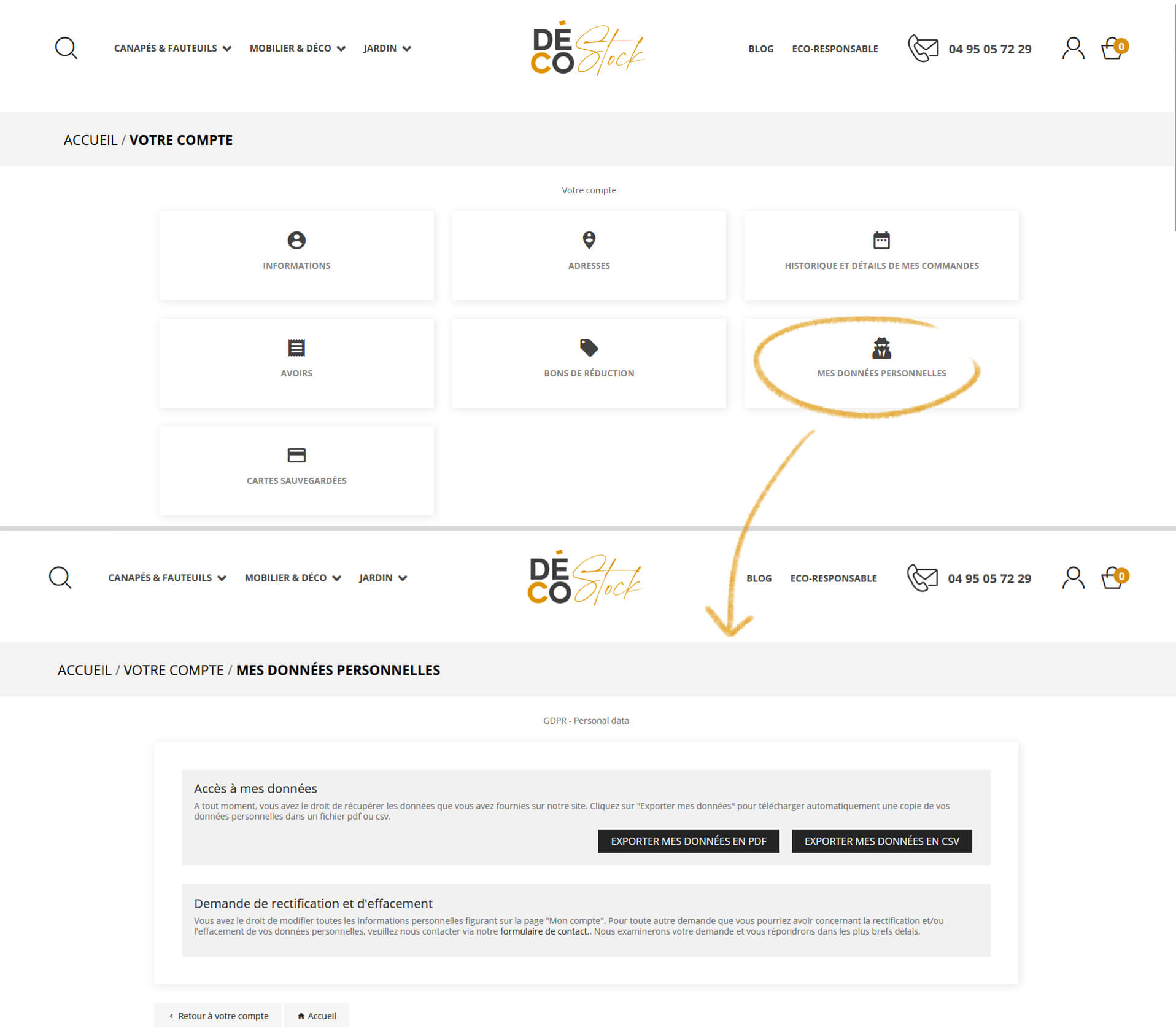Click the Accueil button with the house icon
This screenshot has height=1034, width=1176.
pos(317,1016)
